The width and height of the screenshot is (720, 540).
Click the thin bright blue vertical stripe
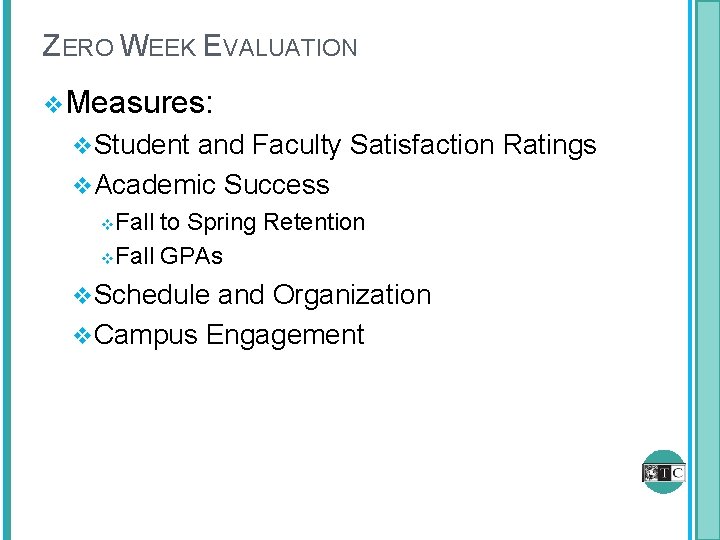point(690,270)
